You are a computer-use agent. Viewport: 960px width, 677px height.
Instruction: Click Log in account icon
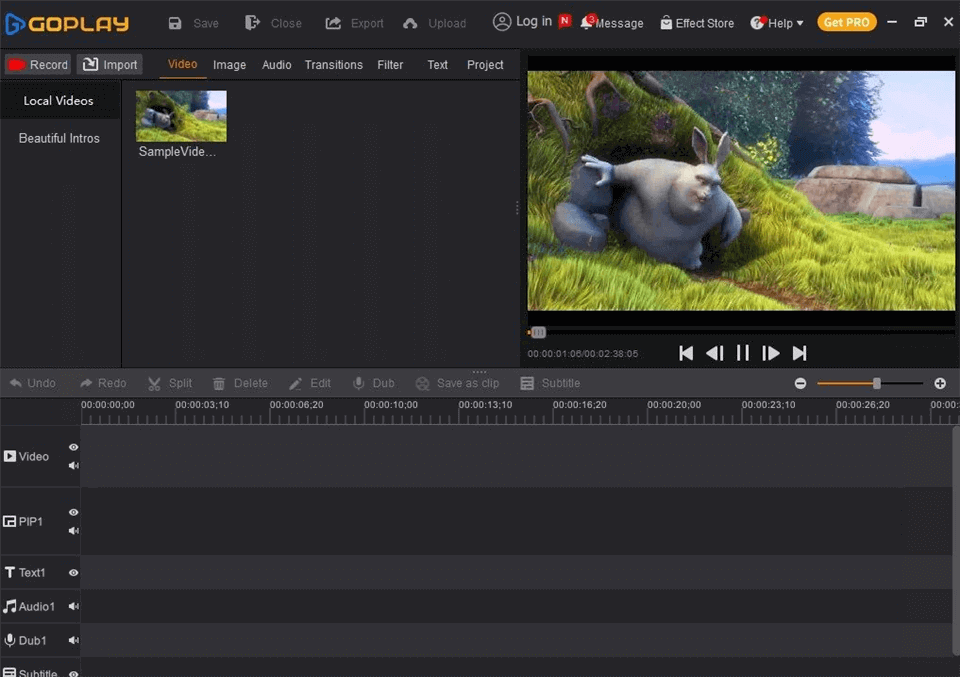501,22
